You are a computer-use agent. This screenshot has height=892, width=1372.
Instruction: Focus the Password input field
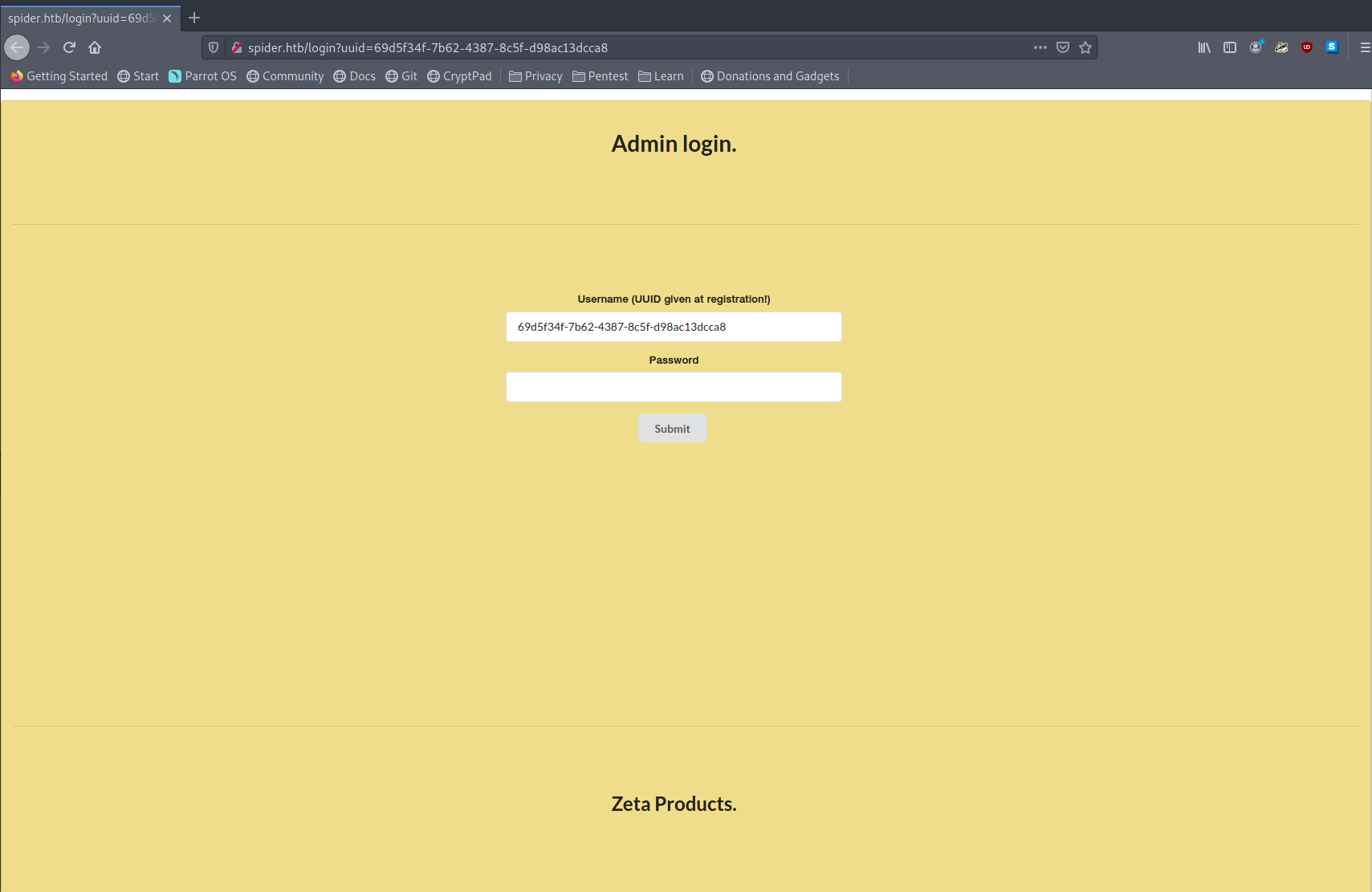(674, 387)
